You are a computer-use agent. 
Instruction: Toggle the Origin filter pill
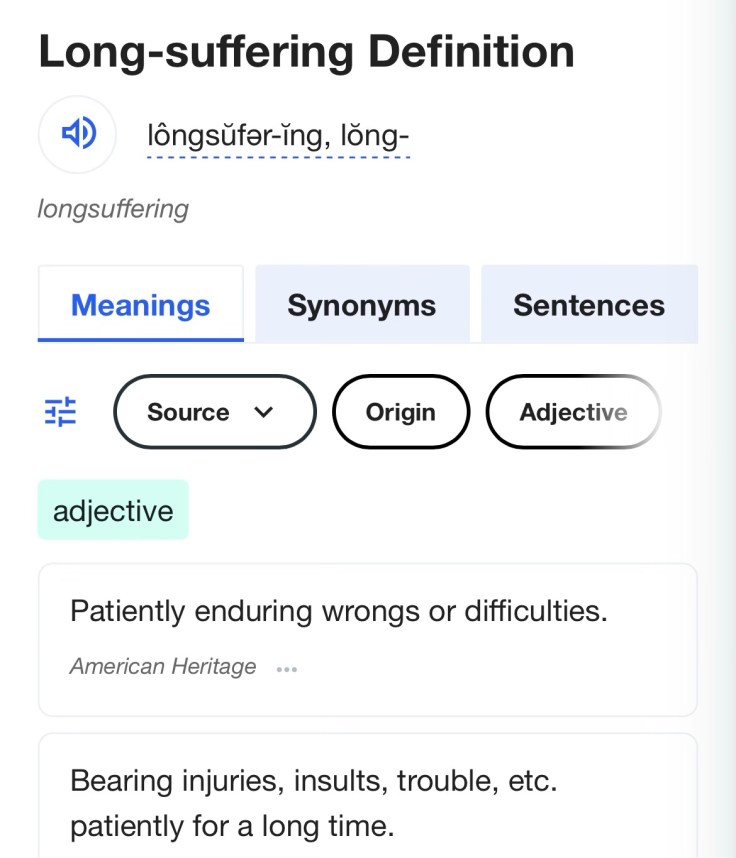click(400, 411)
